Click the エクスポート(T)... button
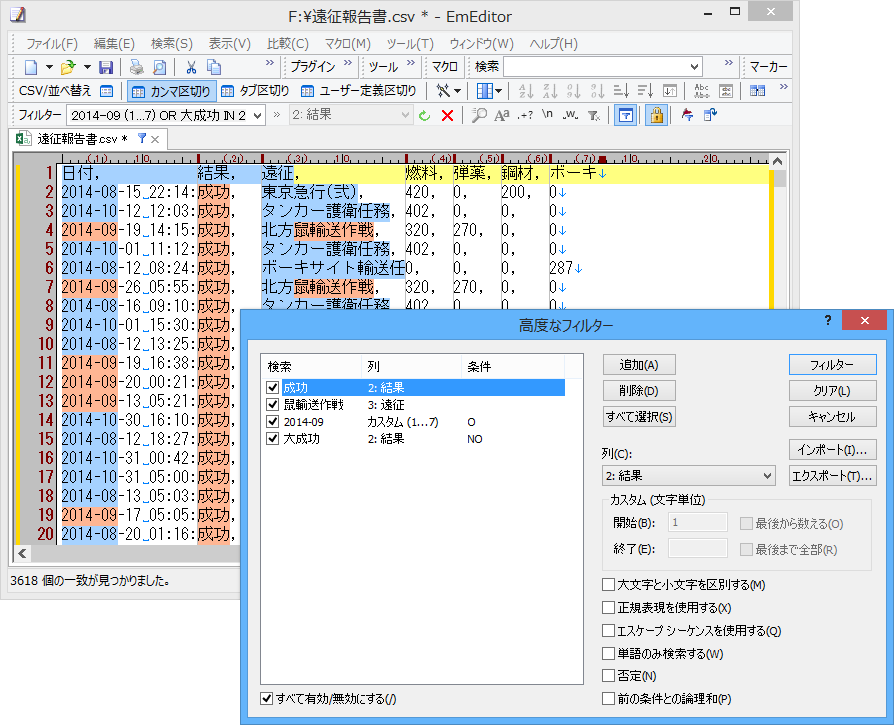This screenshot has width=894, height=725. tap(832, 475)
